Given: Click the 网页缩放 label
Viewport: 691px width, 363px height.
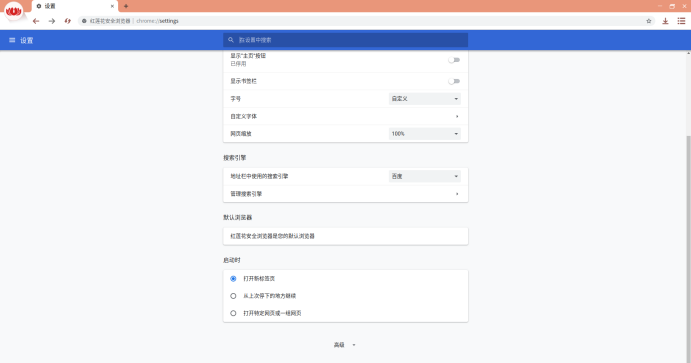Looking at the screenshot, I should (241, 133).
